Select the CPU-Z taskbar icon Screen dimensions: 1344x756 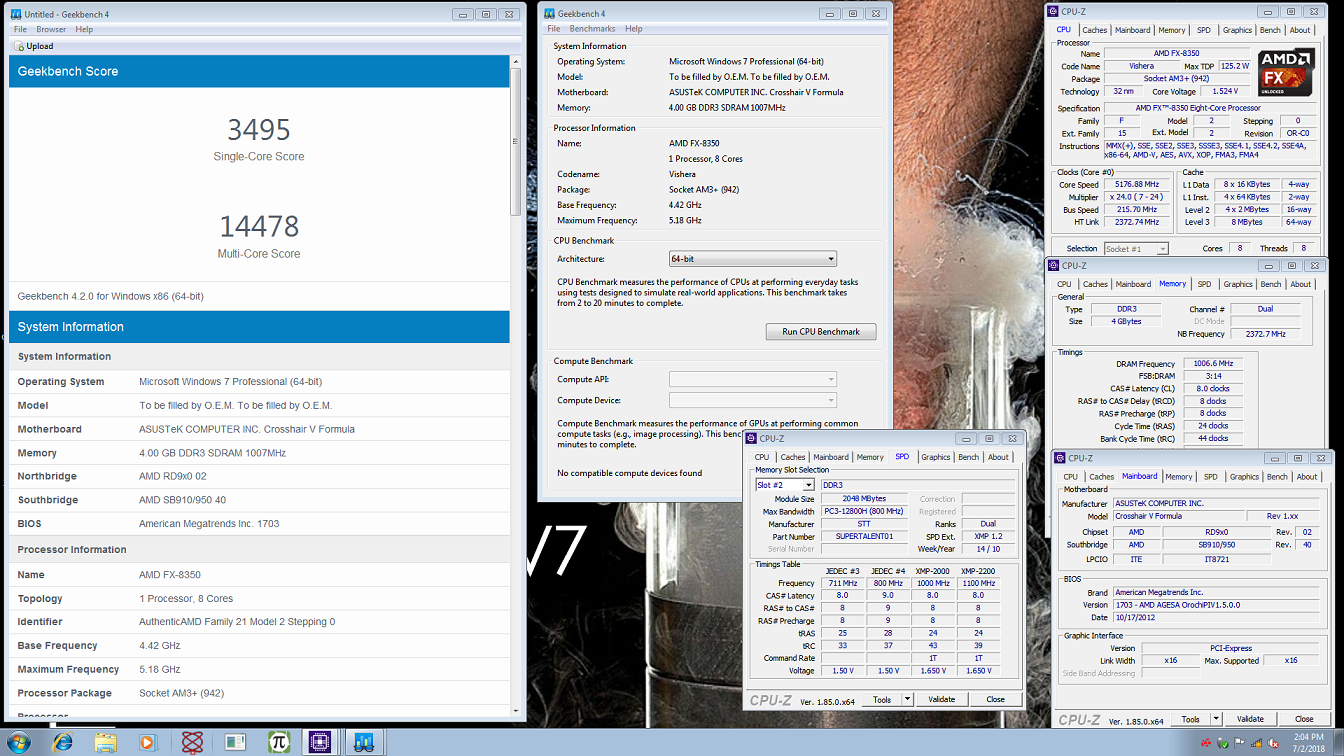320,742
